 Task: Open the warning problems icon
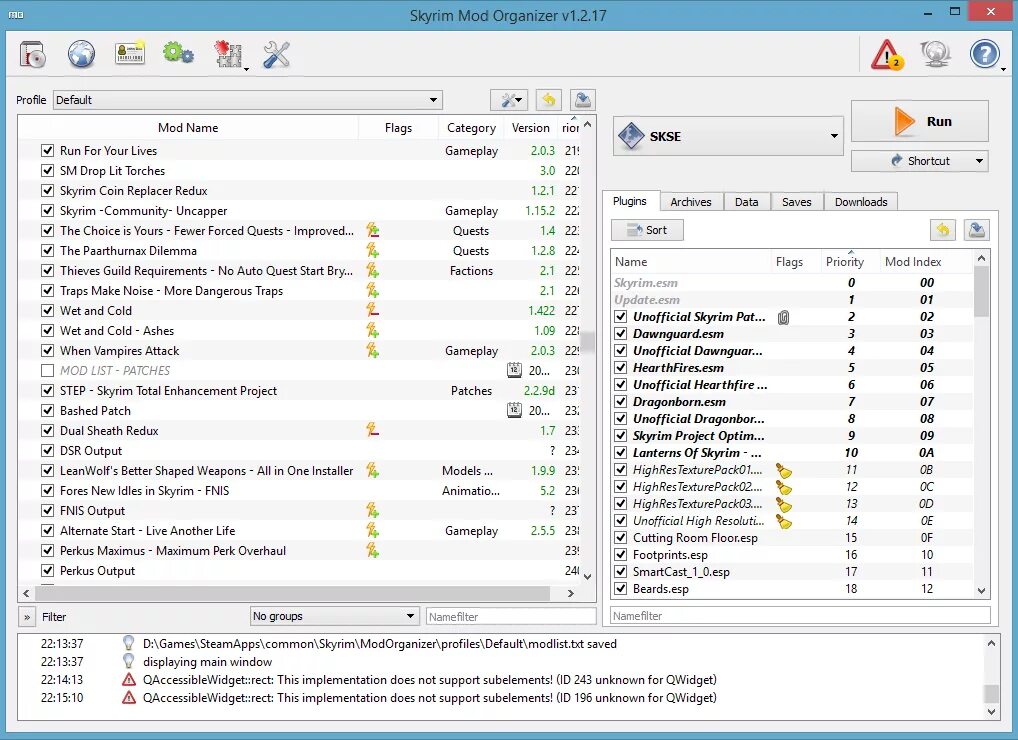coord(886,55)
